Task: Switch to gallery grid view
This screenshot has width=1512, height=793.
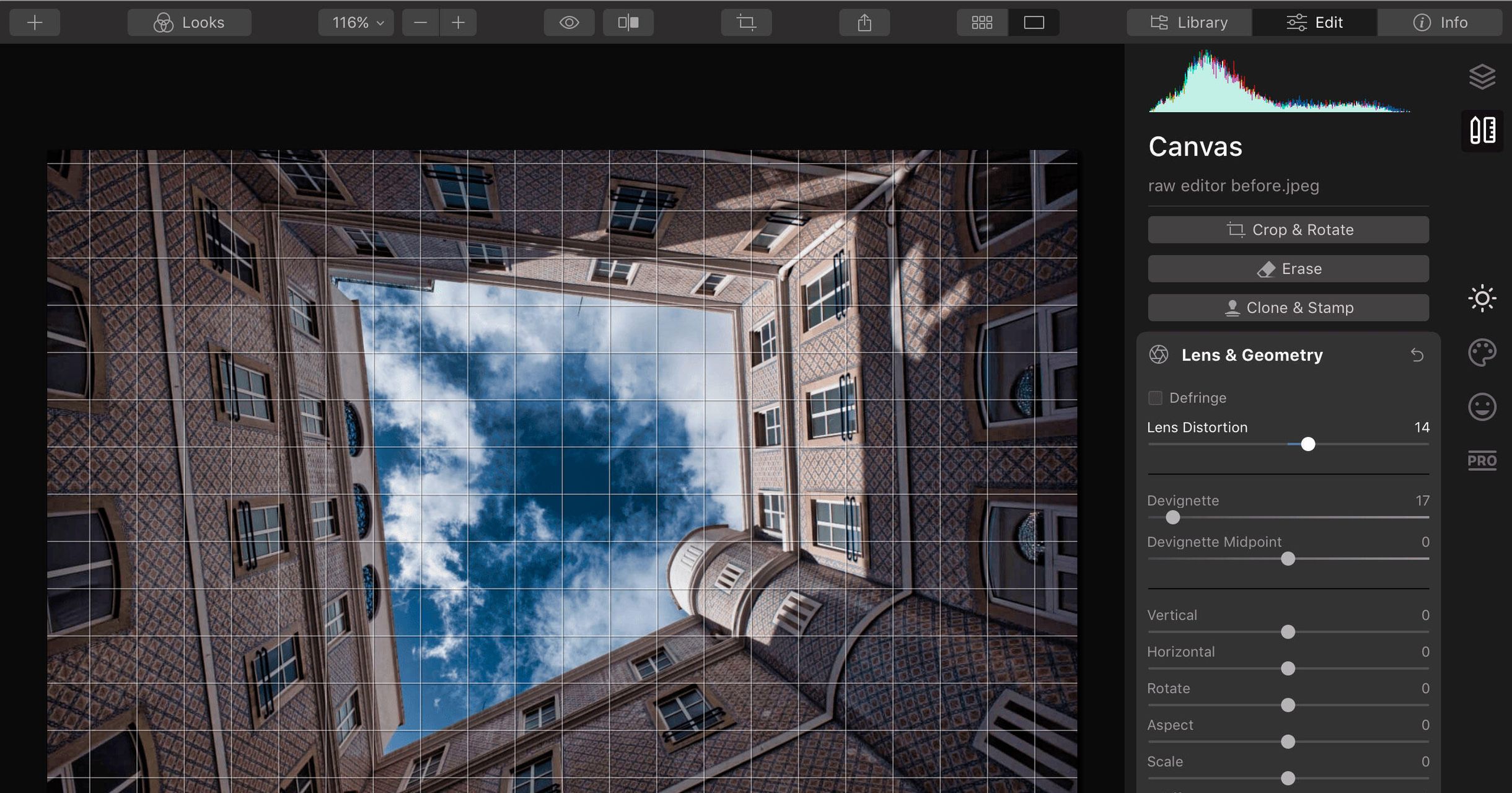Action: coord(981,22)
